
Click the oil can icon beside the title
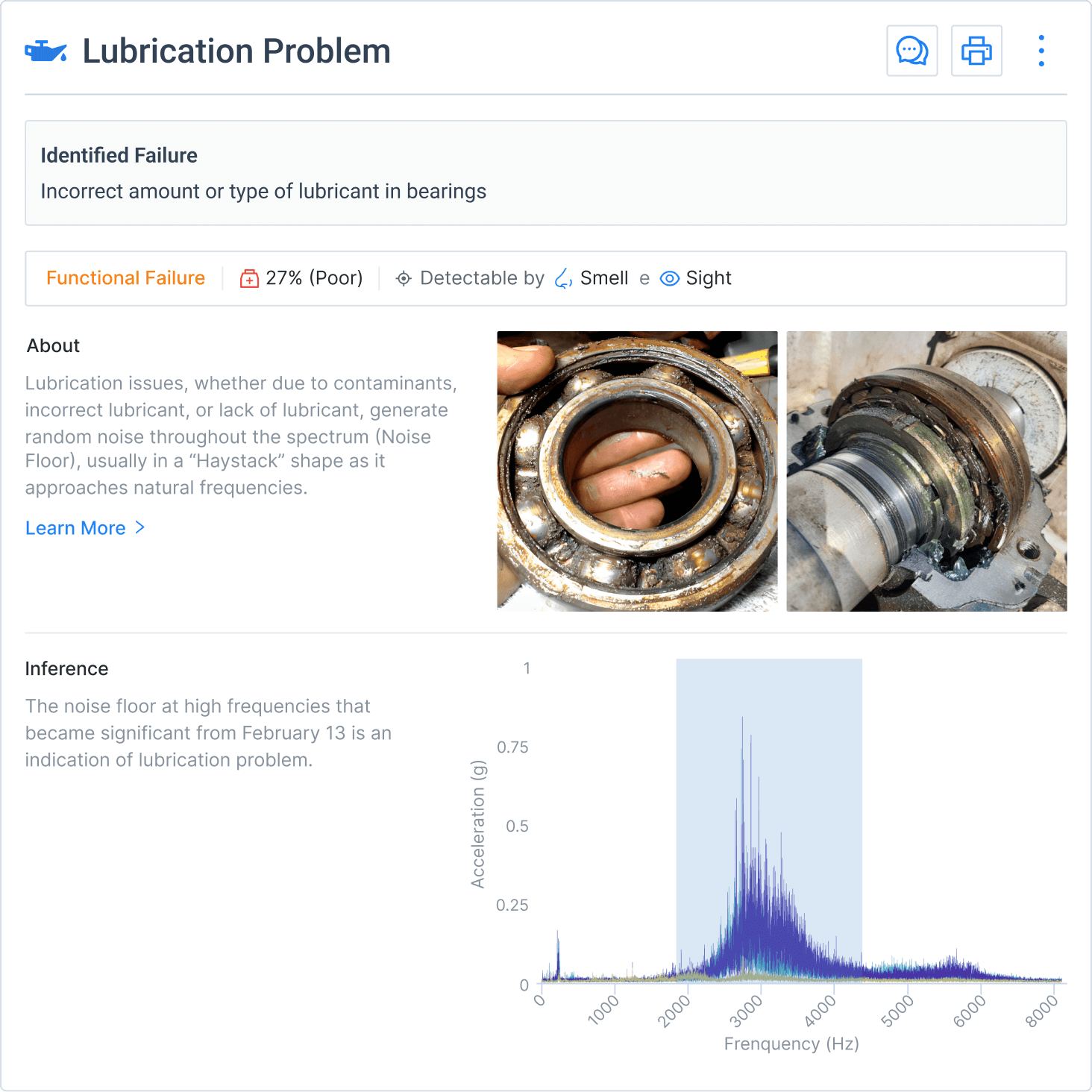[46, 51]
